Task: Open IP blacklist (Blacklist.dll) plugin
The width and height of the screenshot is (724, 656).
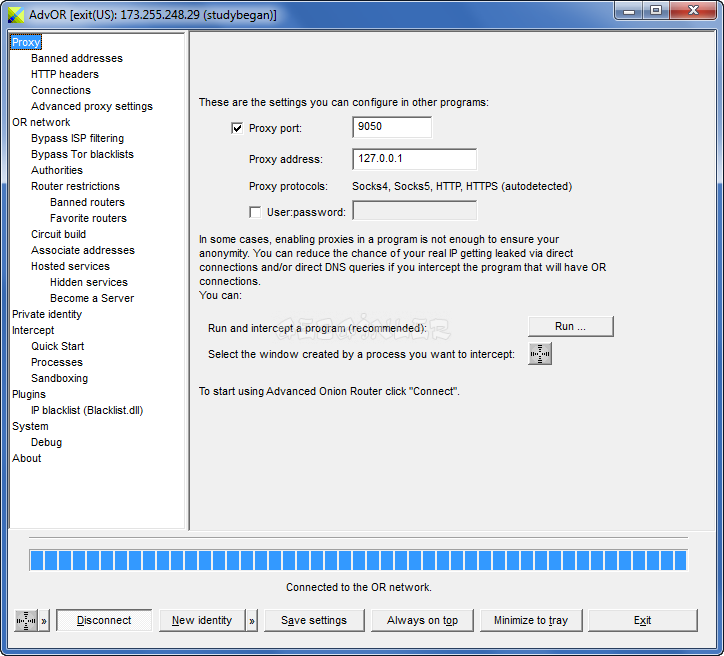Action: pos(87,410)
